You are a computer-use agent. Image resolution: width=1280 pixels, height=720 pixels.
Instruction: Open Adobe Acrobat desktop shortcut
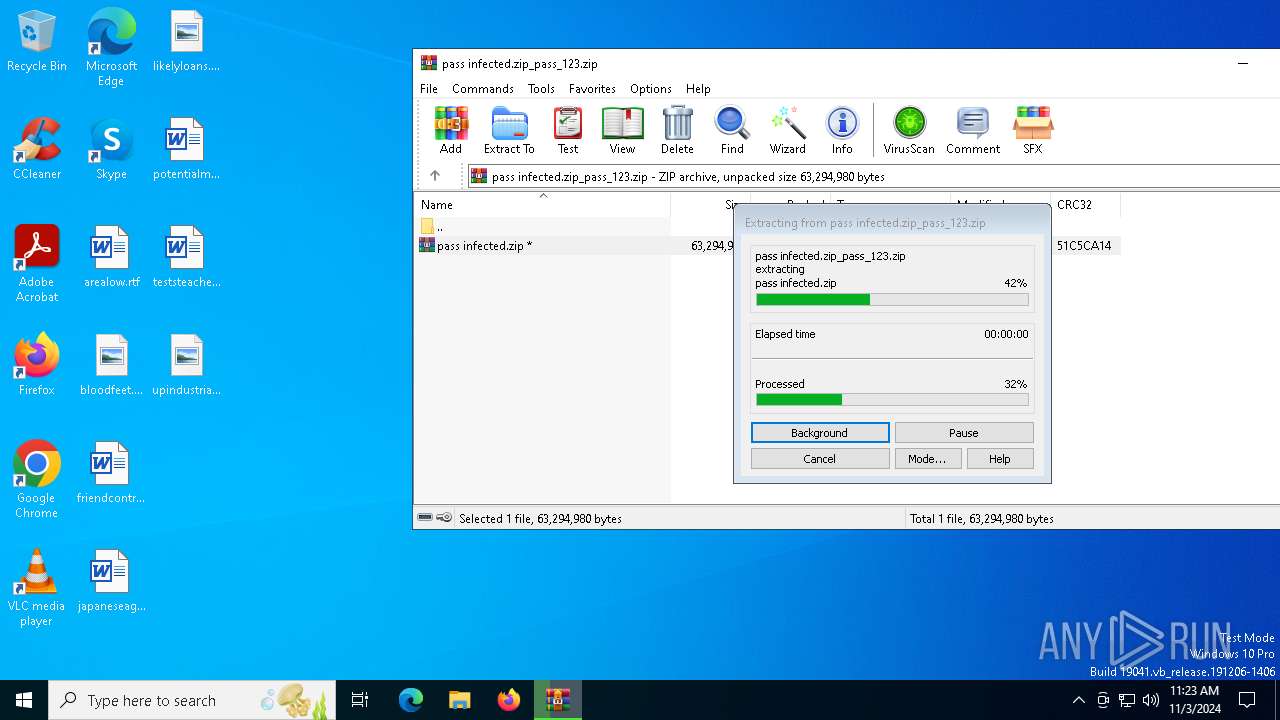(x=37, y=264)
